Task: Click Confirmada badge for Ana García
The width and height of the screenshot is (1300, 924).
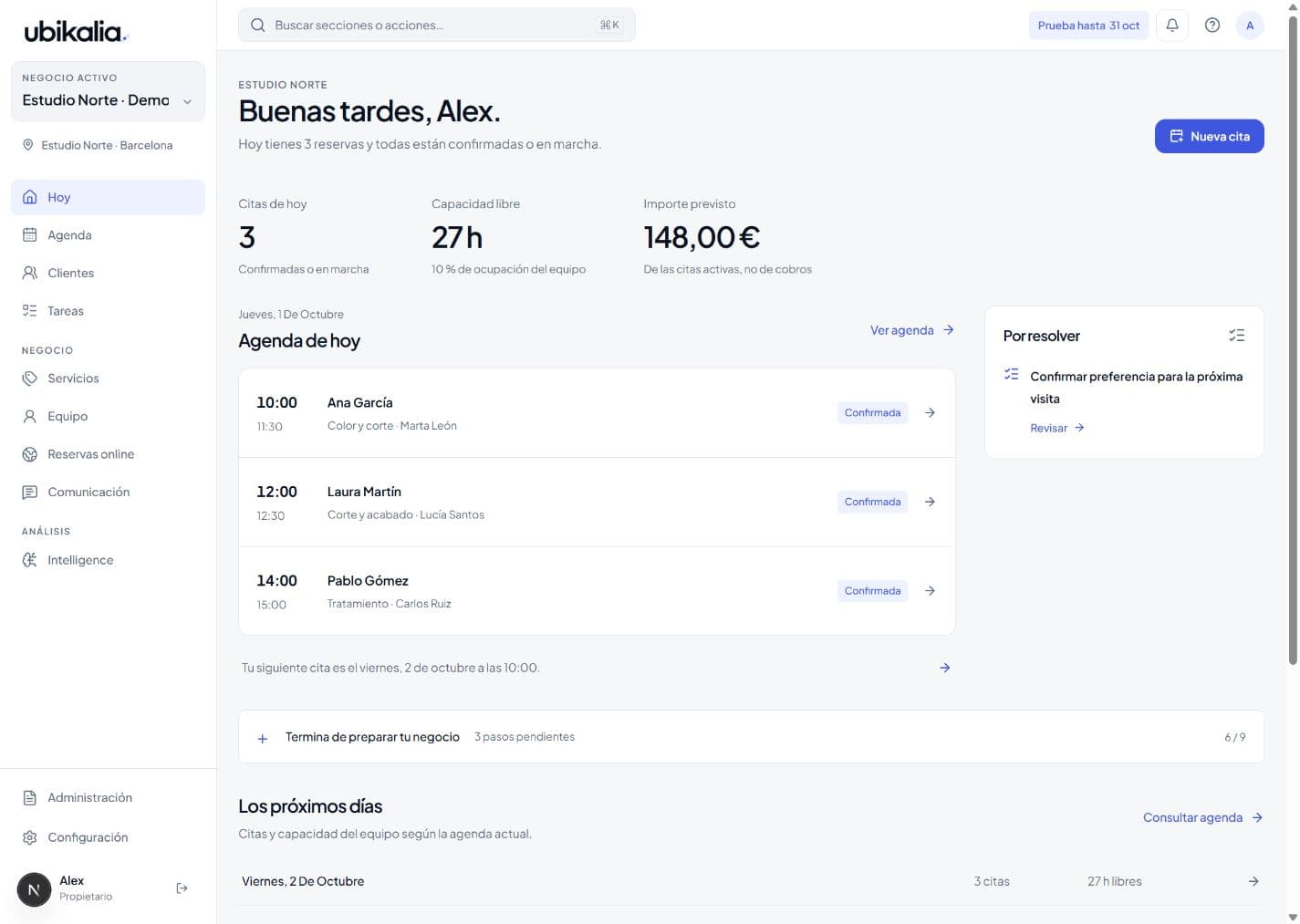Action: click(x=872, y=413)
